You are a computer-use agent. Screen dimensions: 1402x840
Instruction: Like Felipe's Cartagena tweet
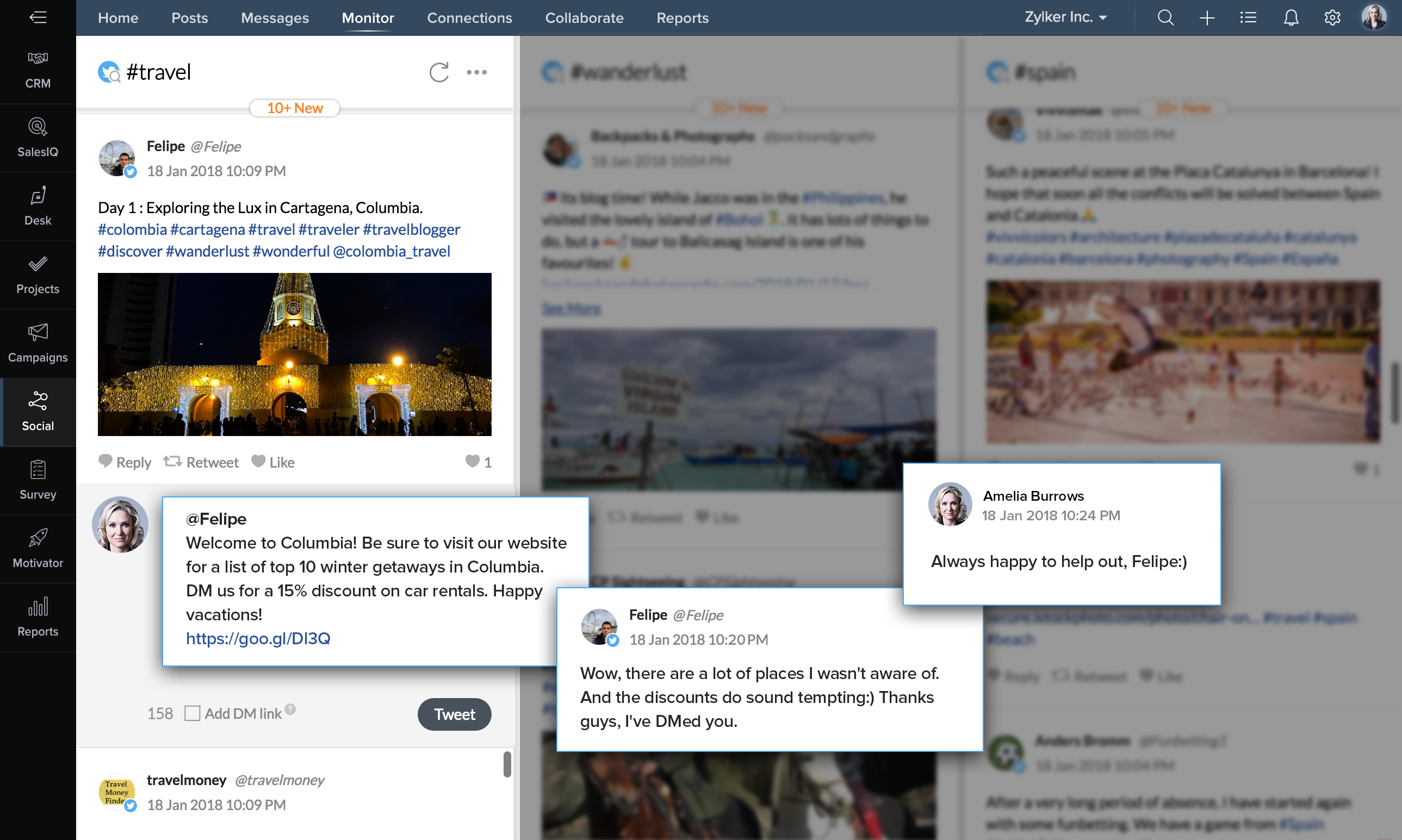[274, 462]
